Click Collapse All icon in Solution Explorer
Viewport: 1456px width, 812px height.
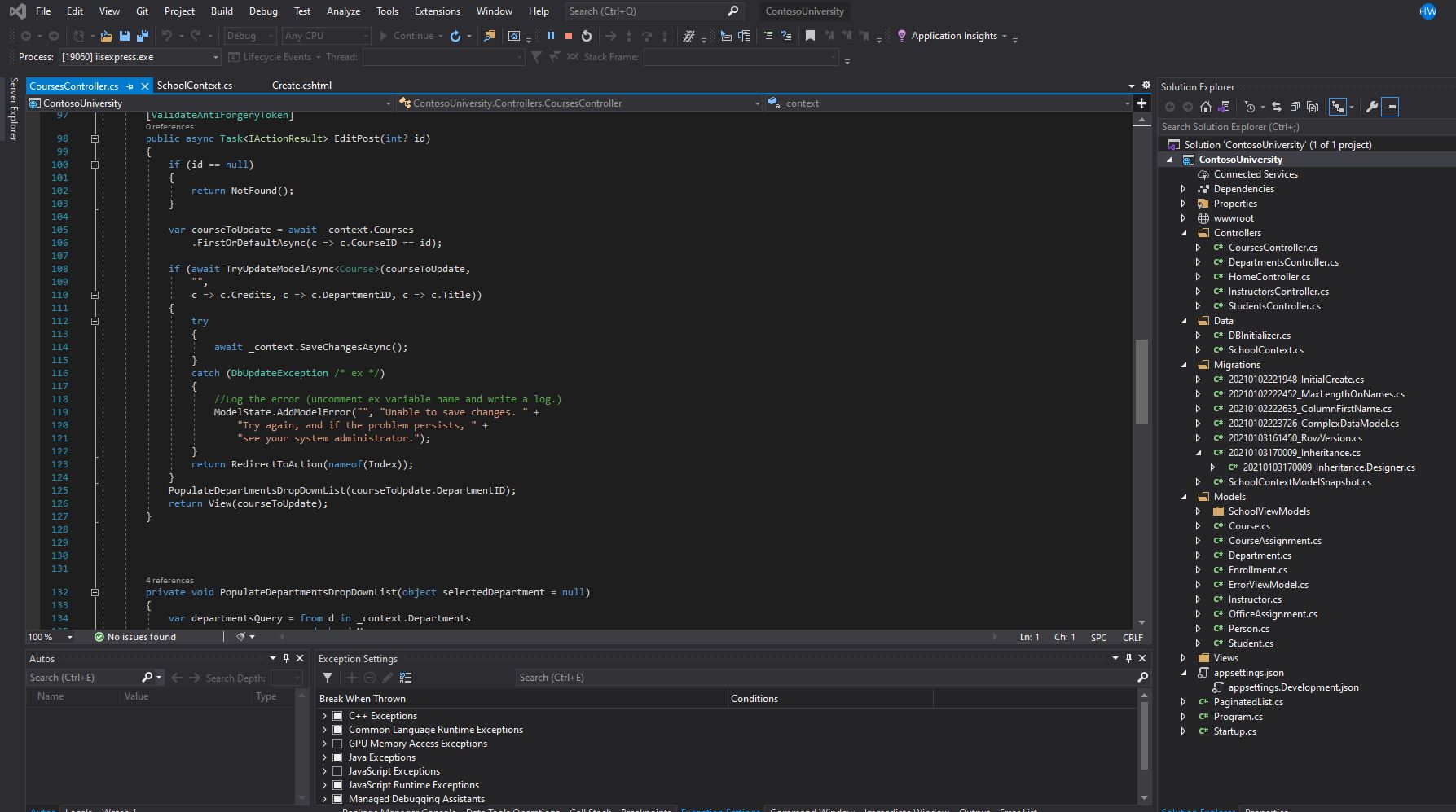[1295, 107]
